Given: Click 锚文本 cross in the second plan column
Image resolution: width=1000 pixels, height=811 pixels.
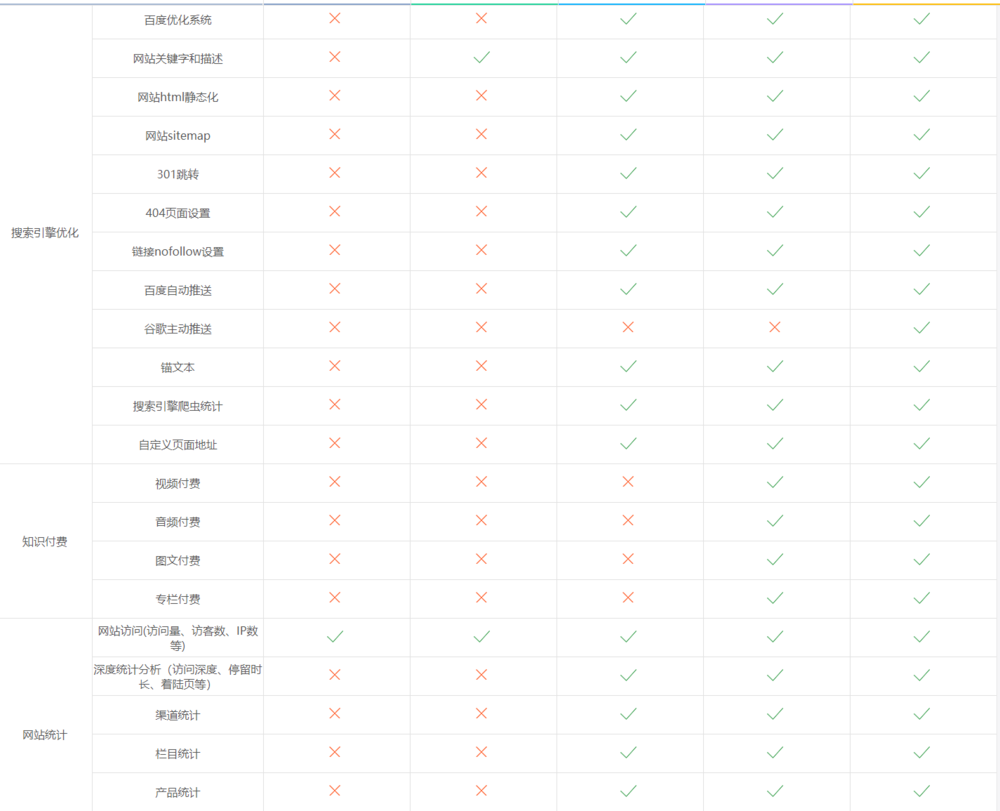Looking at the screenshot, I should pyautogui.click(x=482, y=365).
